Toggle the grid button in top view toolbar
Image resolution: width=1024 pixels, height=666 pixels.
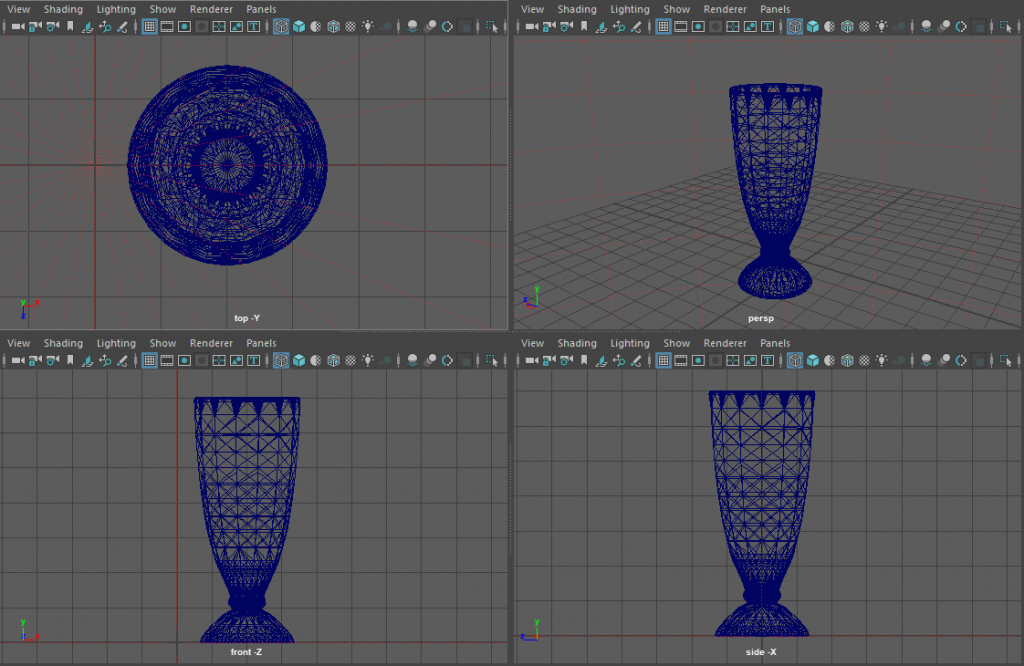pos(149,27)
